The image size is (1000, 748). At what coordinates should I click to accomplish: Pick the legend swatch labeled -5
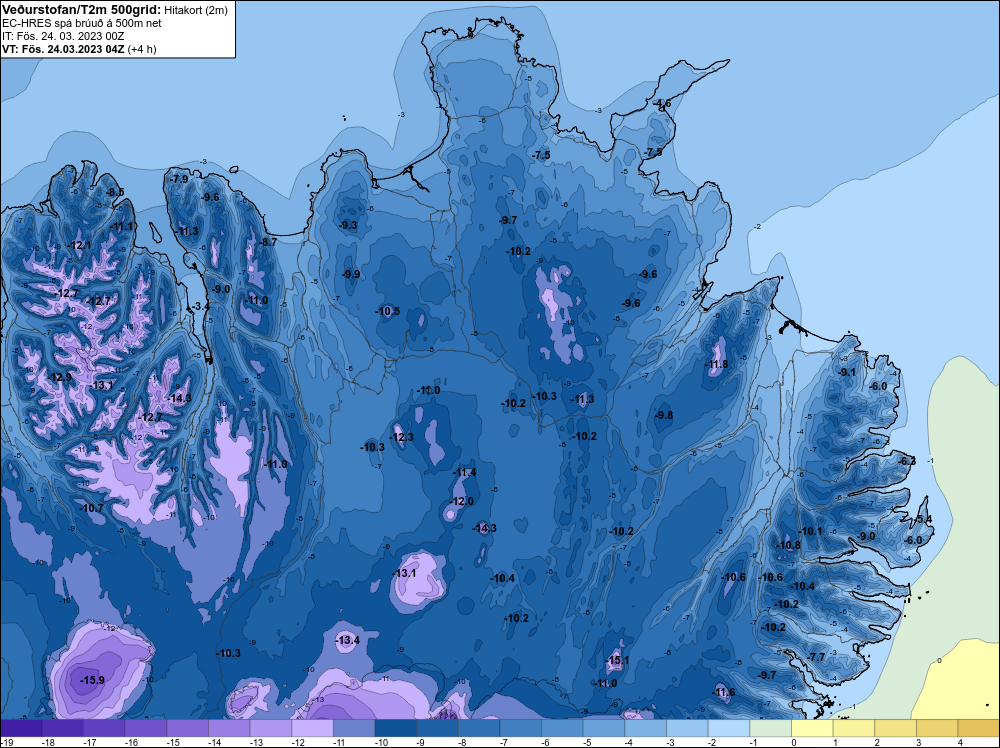coord(604,728)
